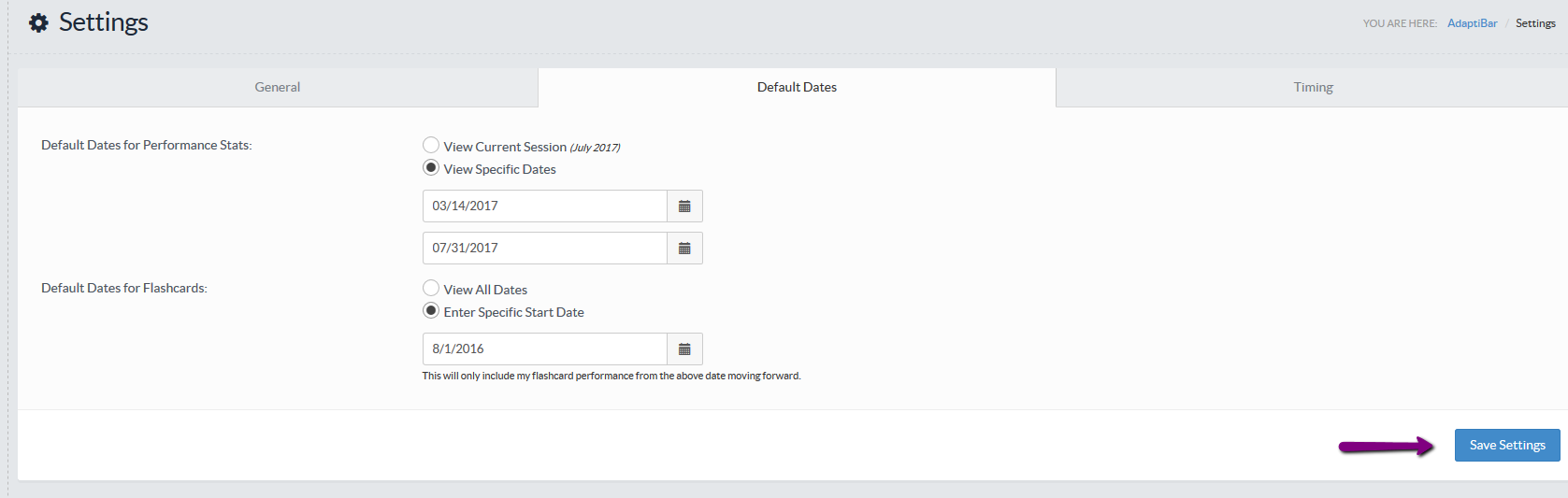Viewport: 1568px width, 498px height.
Task: Select the Enter Specific Start Date option
Action: pyautogui.click(x=431, y=310)
